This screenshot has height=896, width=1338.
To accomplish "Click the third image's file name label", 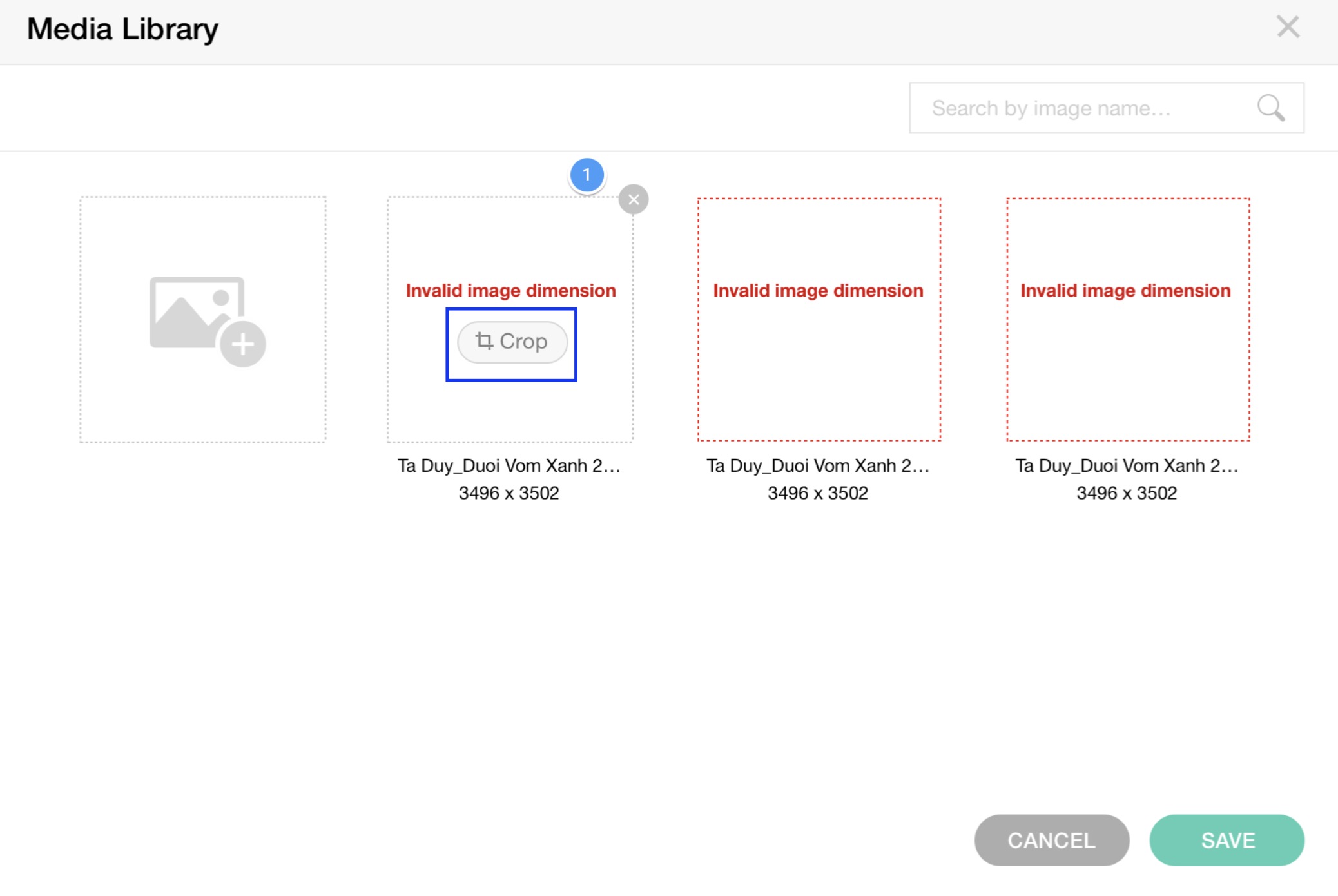I will pos(1126,465).
